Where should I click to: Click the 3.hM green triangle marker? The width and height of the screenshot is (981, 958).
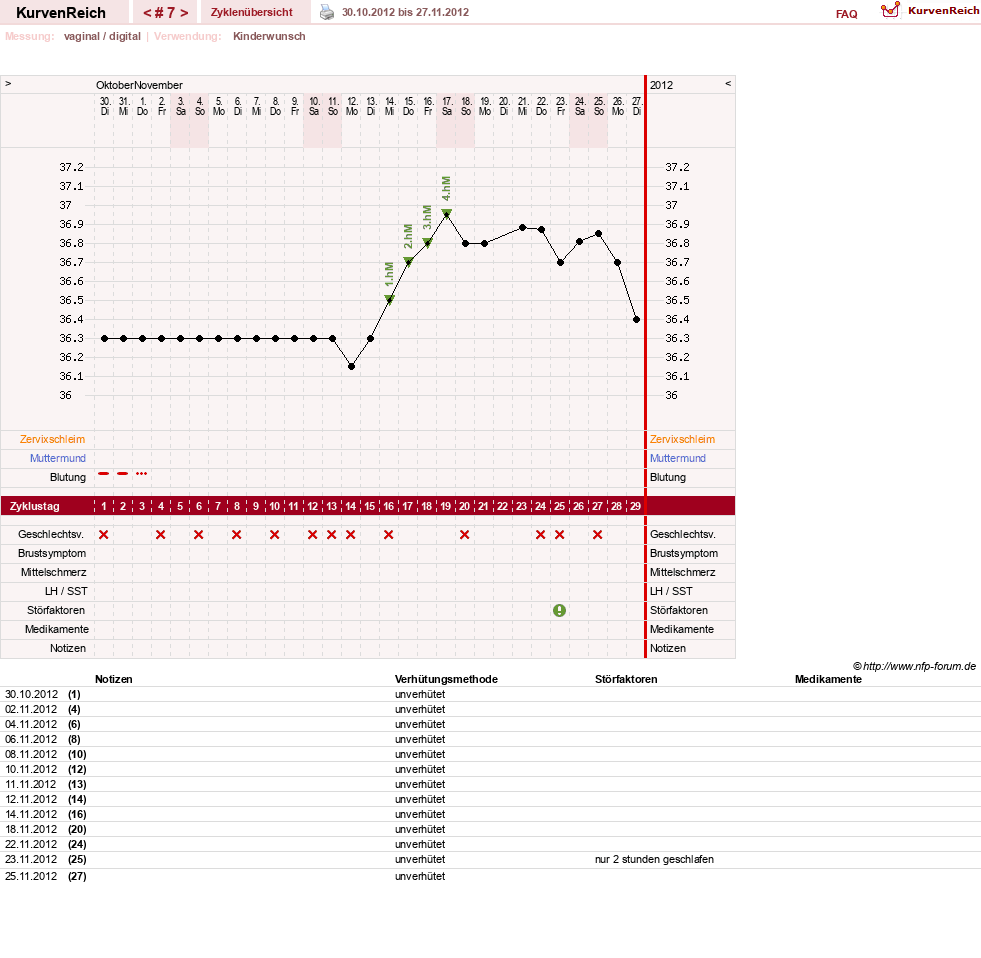point(427,243)
